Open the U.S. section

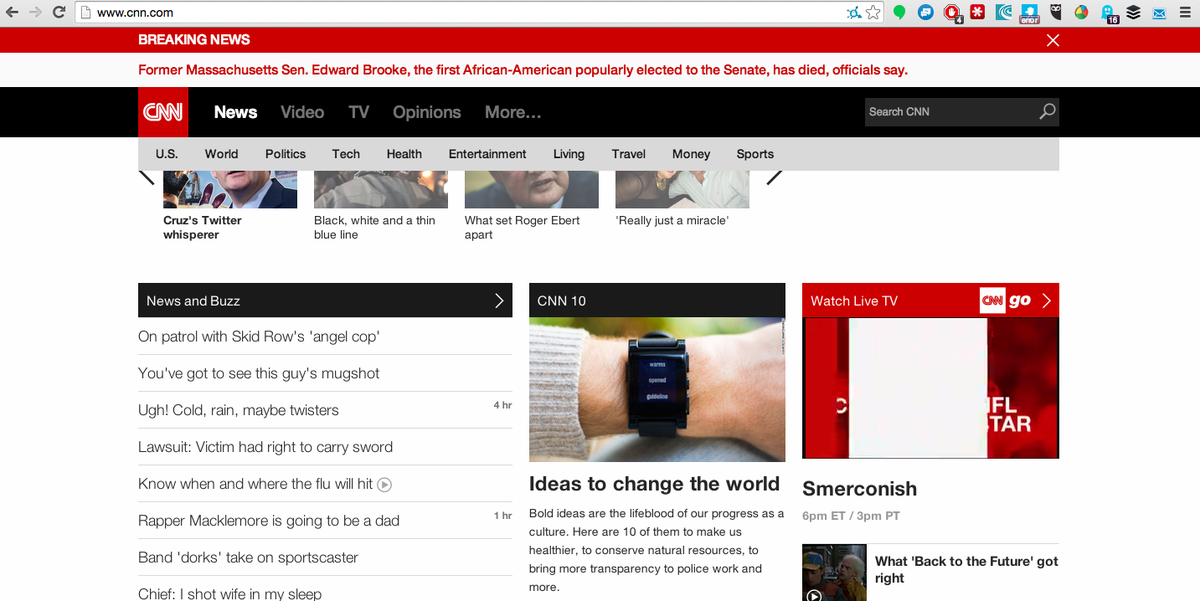pyautogui.click(x=166, y=154)
